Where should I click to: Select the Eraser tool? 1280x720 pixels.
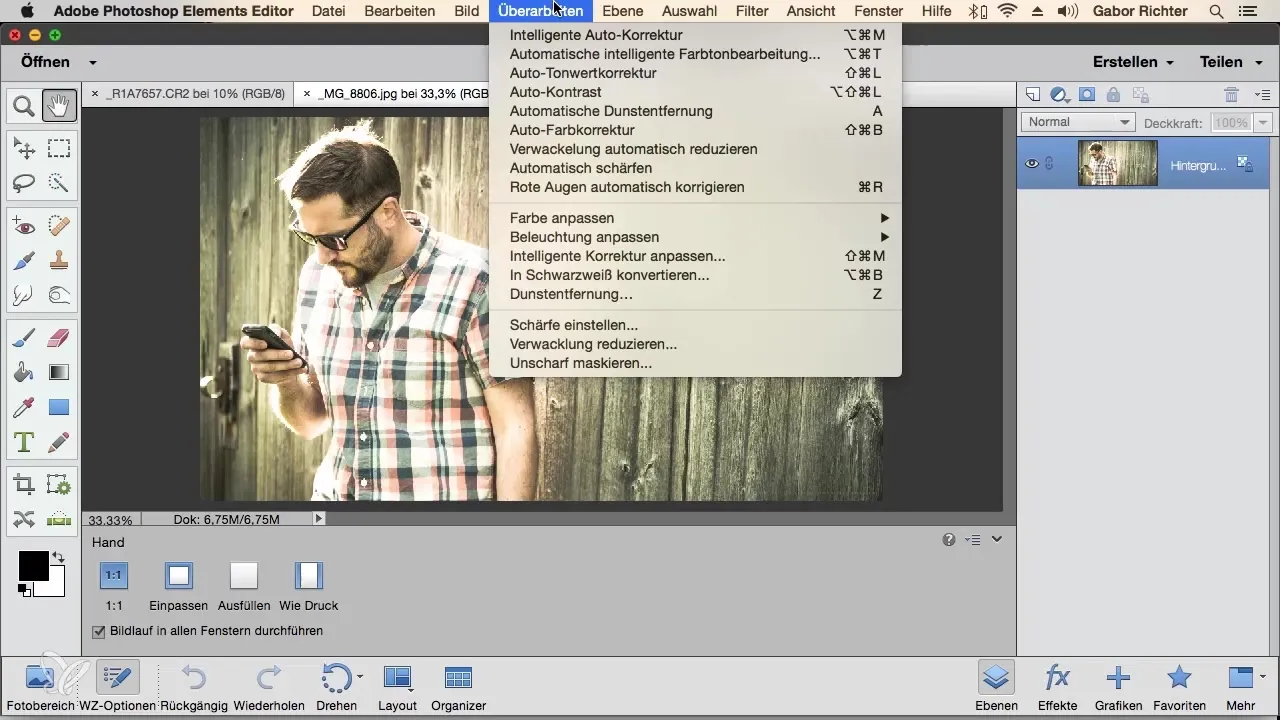(x=59, y=339)
